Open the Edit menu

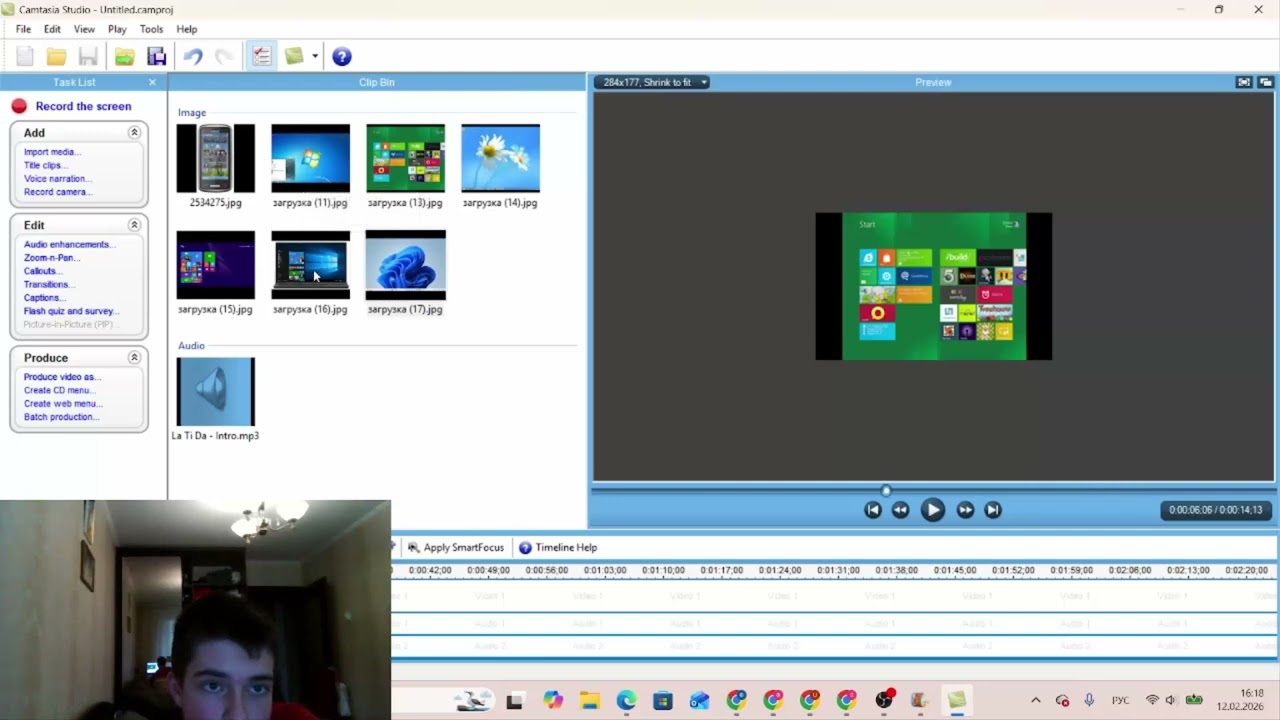click(x=52, y=29)
